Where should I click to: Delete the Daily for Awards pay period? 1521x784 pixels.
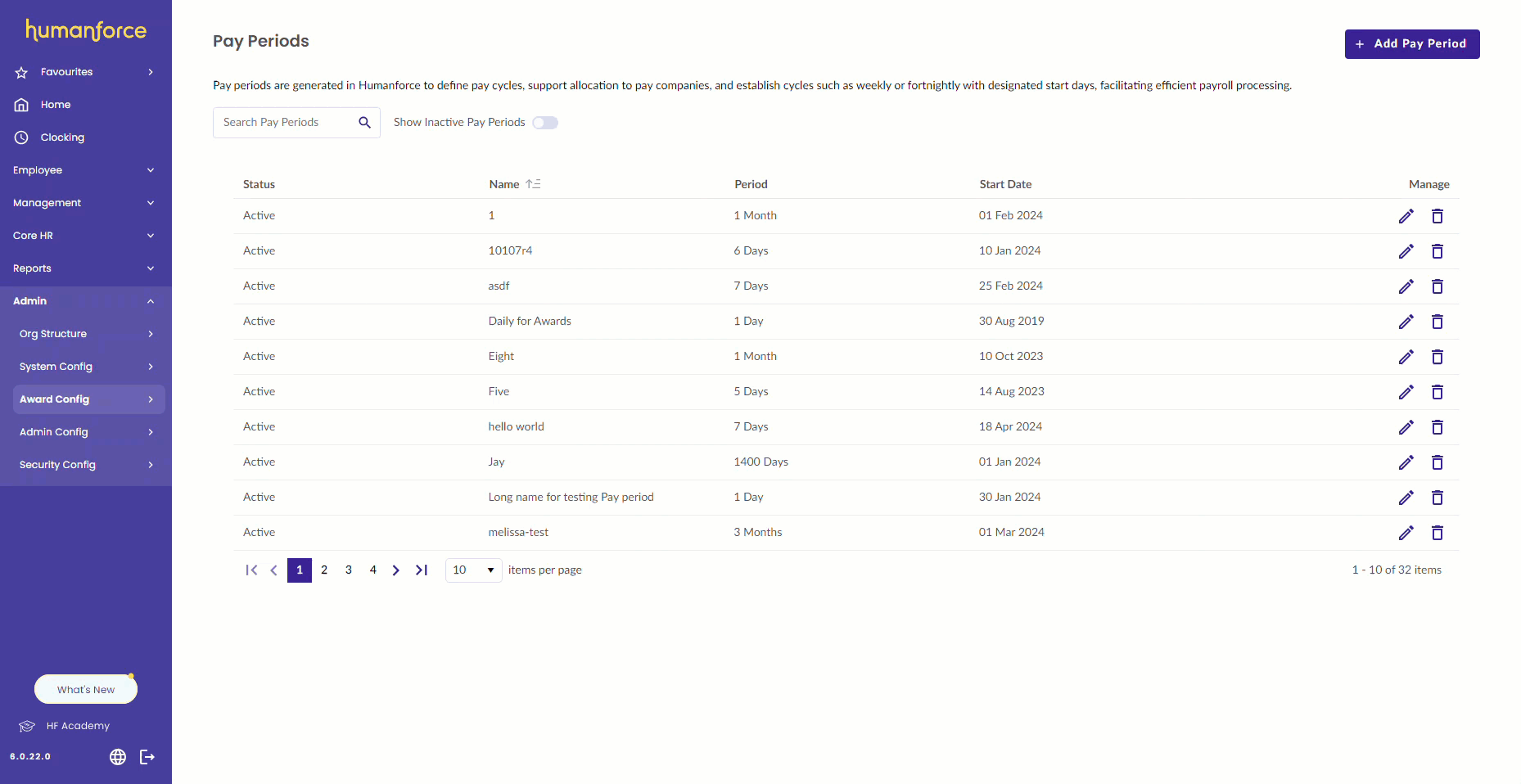point(1437,322)
